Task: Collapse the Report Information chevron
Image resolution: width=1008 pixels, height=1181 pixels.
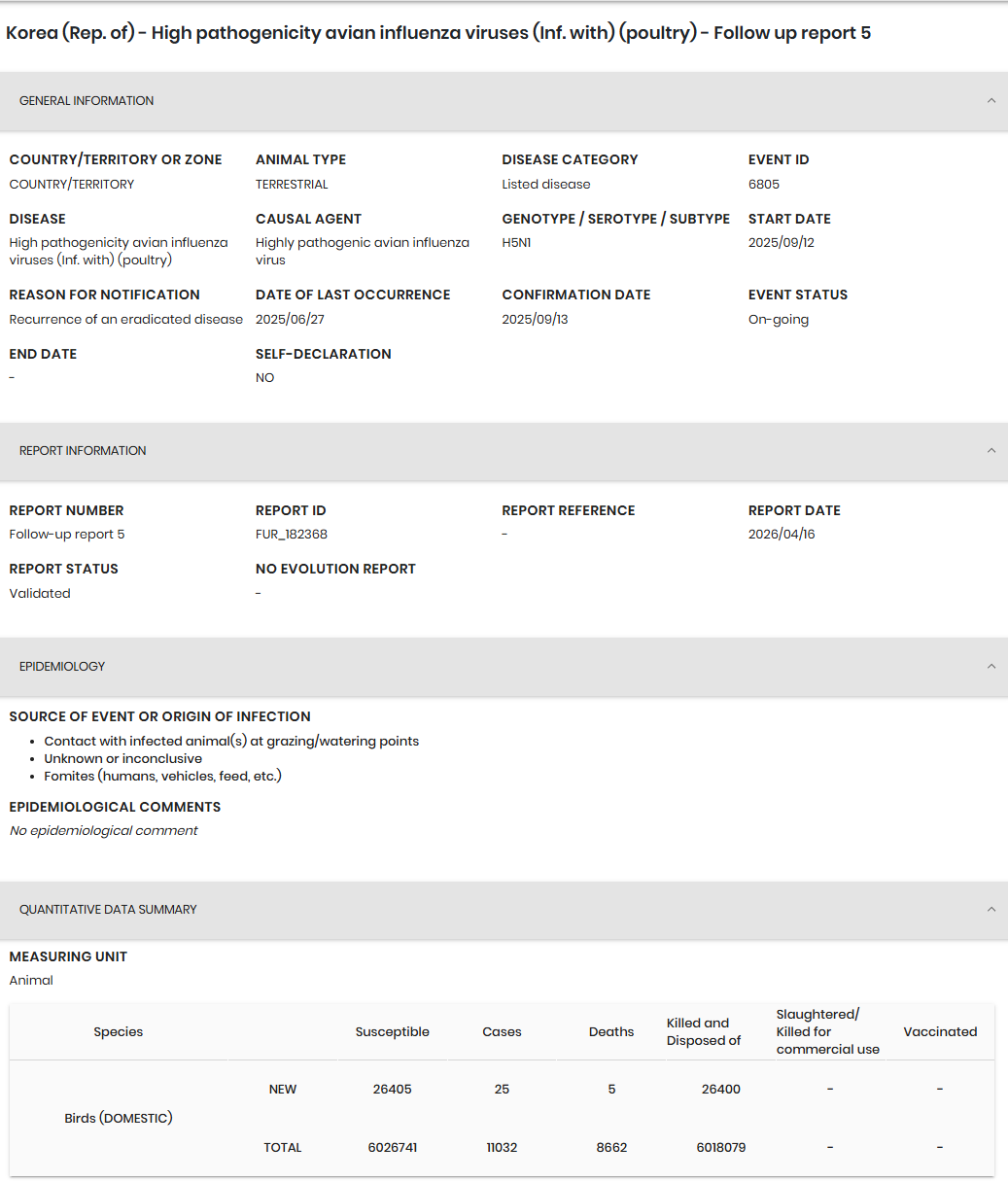Action: coord(991,451)
